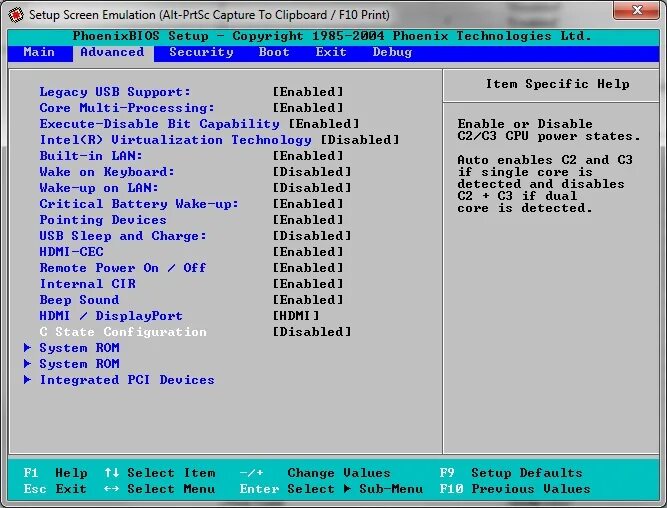Select Critical Battery Wake-up label

[x=139, y=204]
